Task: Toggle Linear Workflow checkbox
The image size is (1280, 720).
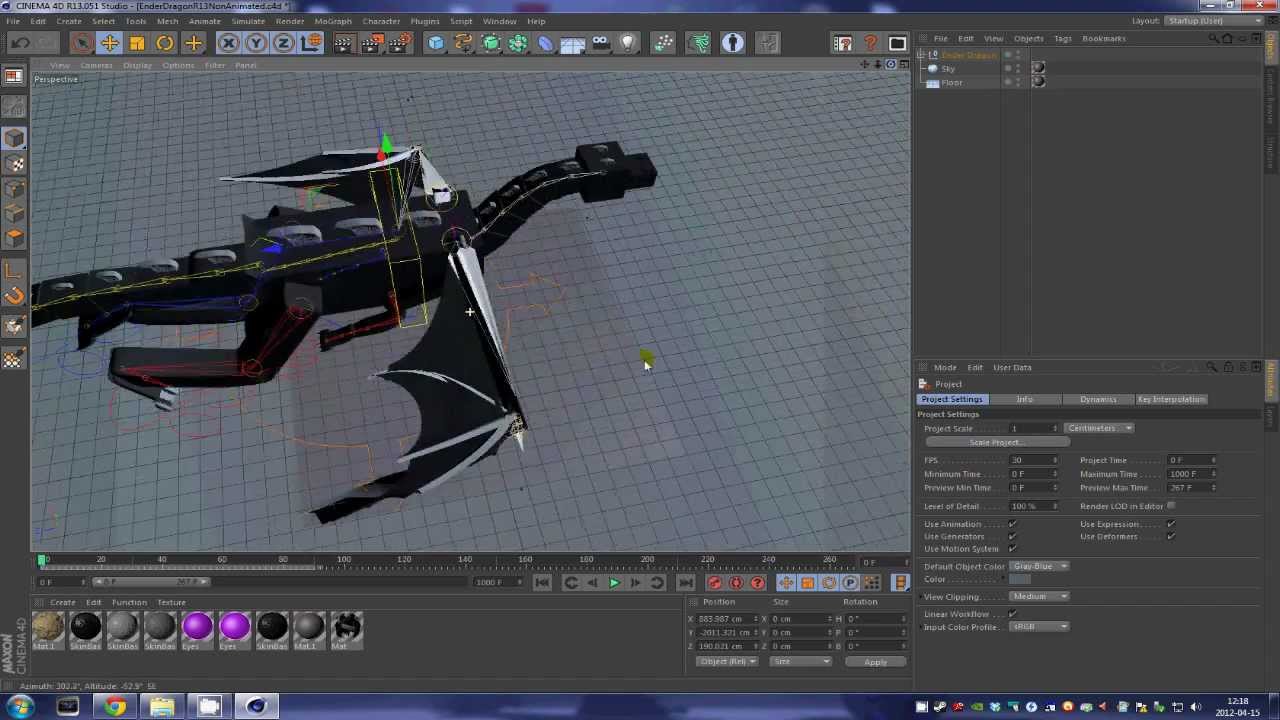Action: [1012, 614]
